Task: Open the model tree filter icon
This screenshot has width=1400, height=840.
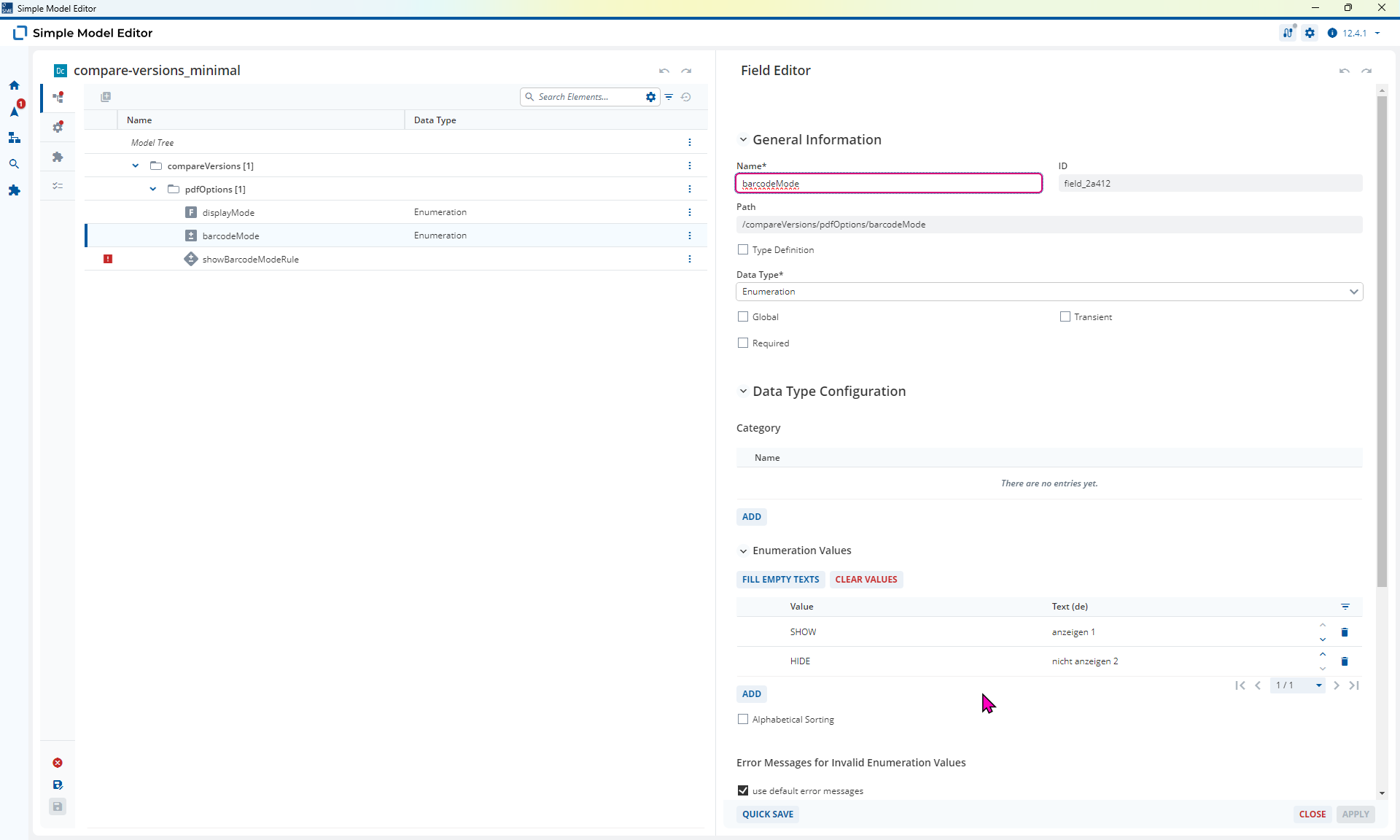Action: (x=669, y=97)
